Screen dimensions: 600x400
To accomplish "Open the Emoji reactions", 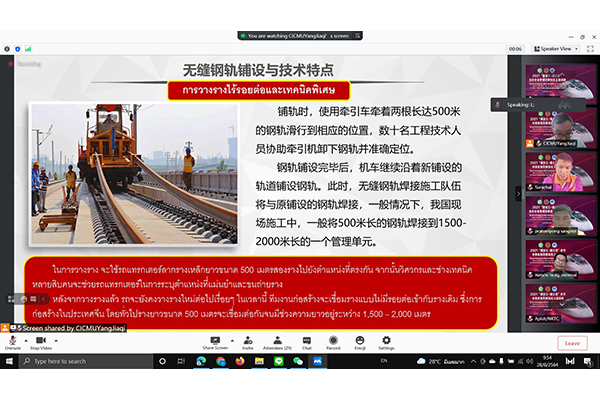I will coord(360,341).
